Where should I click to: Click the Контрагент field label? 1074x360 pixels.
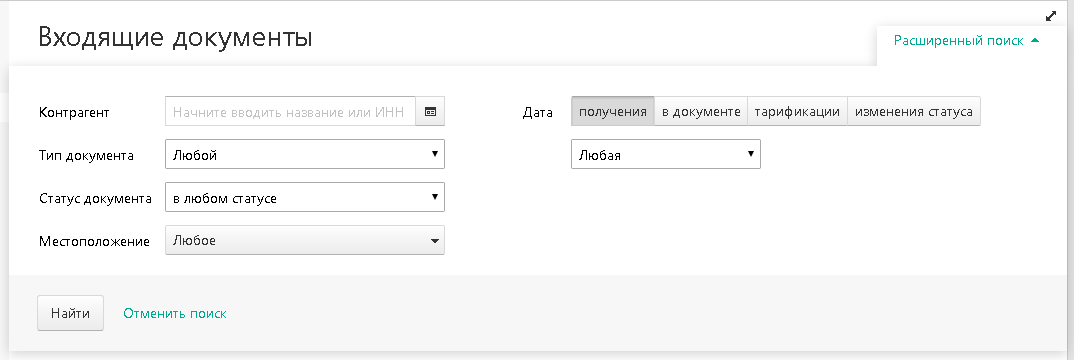coord(75,112)
